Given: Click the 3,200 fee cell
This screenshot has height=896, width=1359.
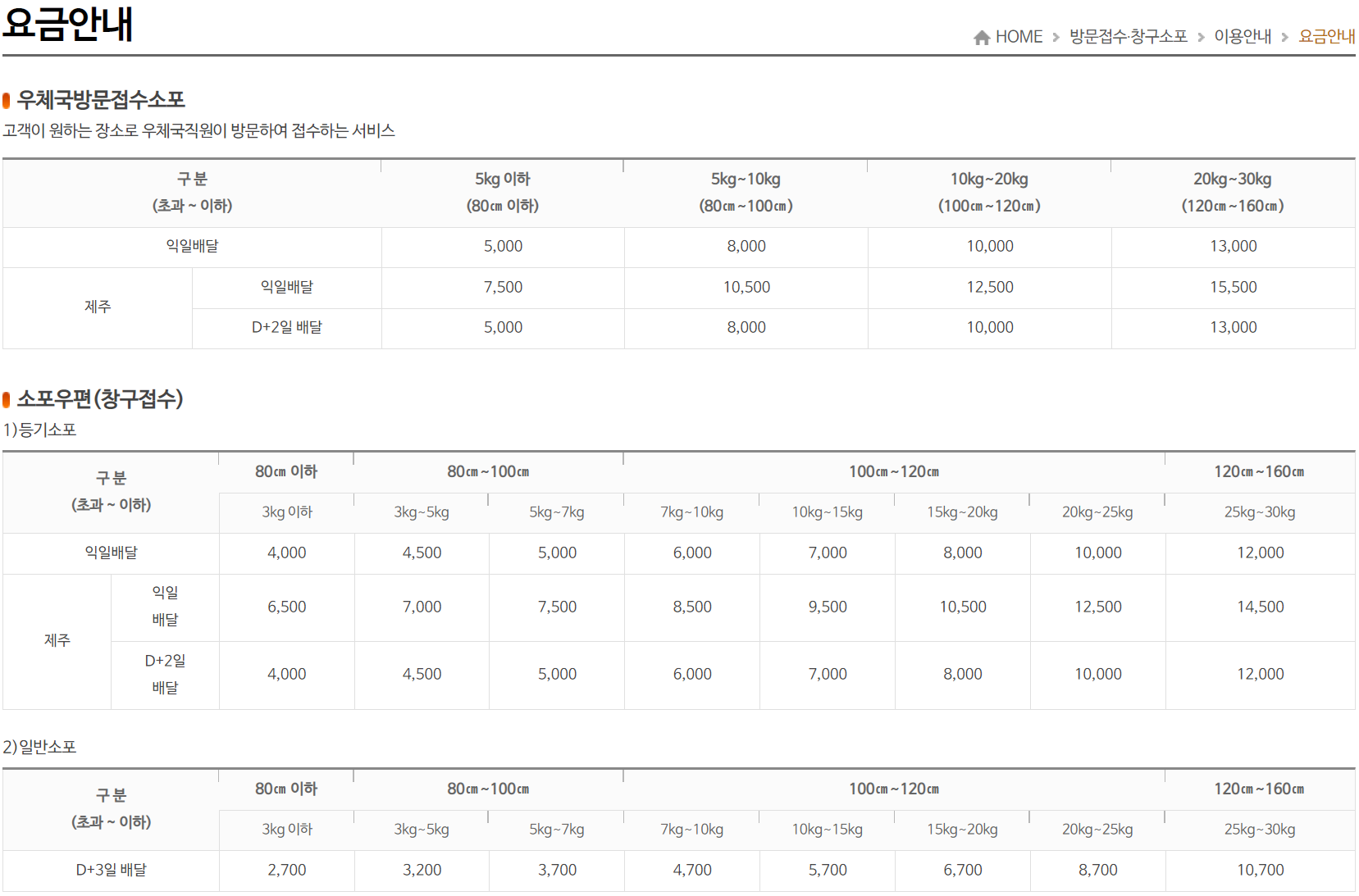Looking at the screenshot, I should 422,871.
